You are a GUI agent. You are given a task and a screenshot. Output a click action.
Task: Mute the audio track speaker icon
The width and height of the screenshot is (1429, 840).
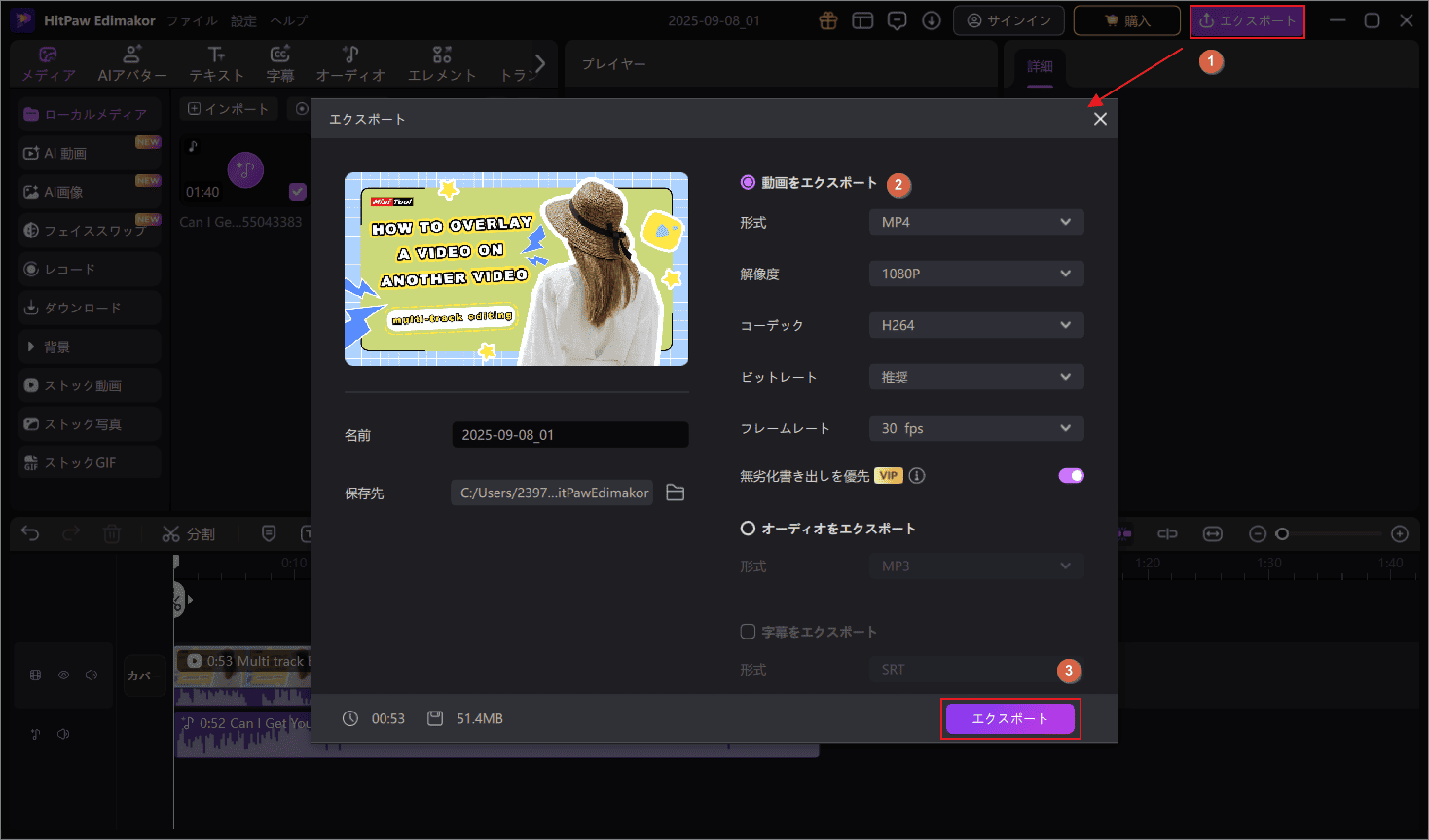tap(63, 734)
